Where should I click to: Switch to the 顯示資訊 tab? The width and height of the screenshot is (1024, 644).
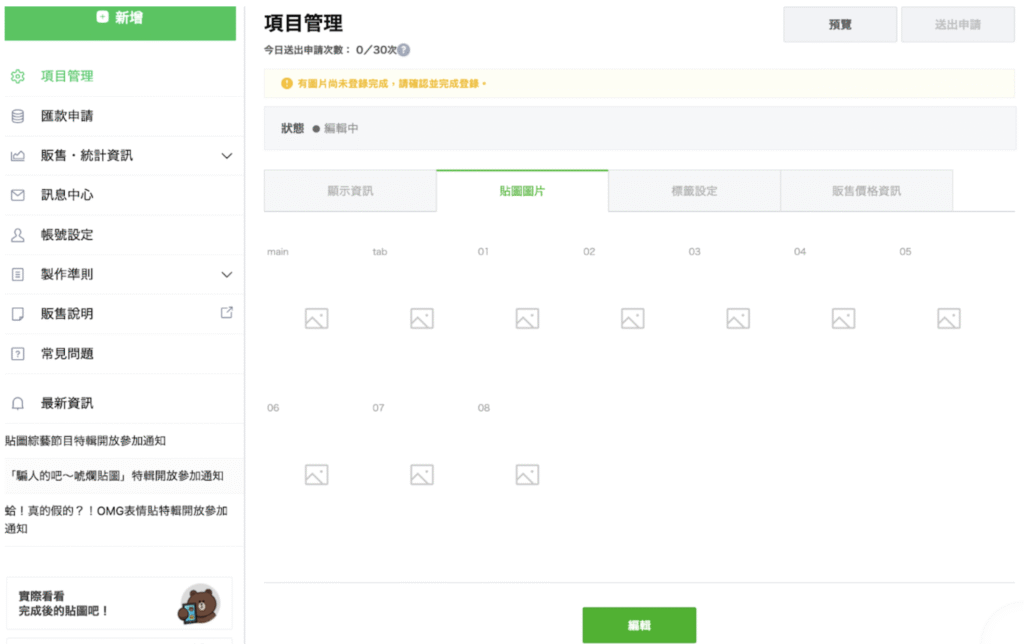[x=350, y=191]
